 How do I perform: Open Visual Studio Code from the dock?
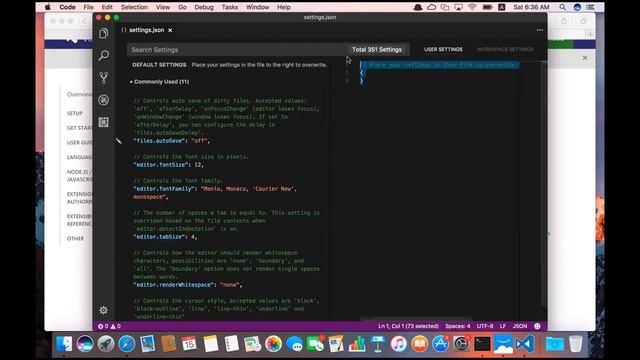[x=524, y=344]
